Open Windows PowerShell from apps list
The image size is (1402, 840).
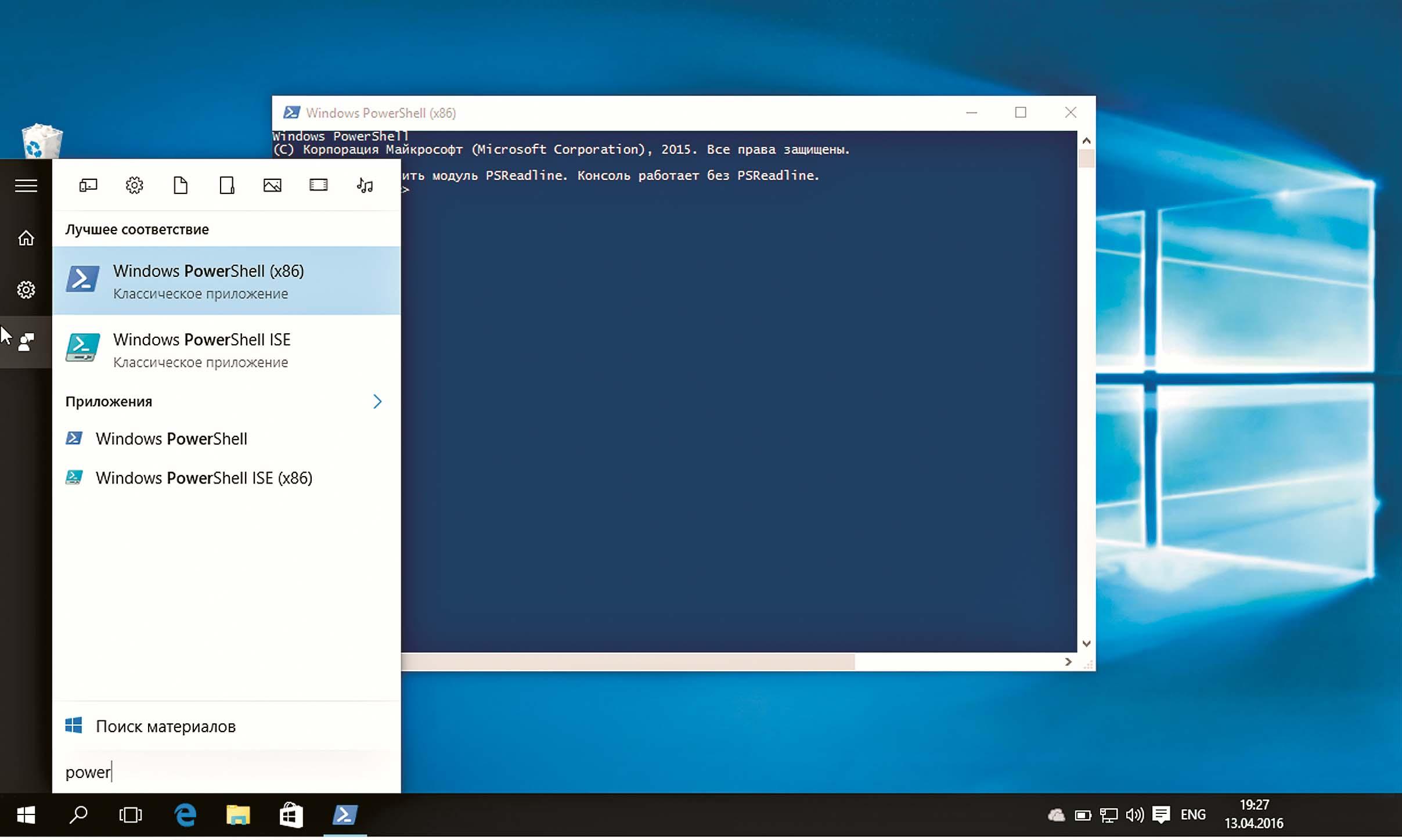point(171,439)
